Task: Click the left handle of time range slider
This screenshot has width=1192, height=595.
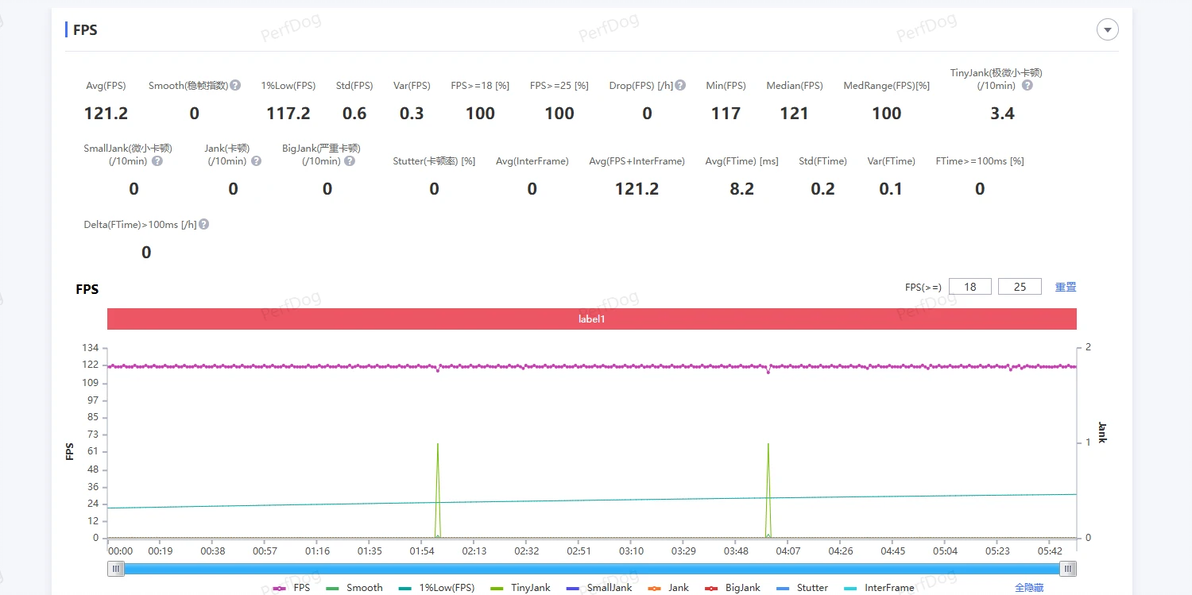Action: click(x=116, y=568)
